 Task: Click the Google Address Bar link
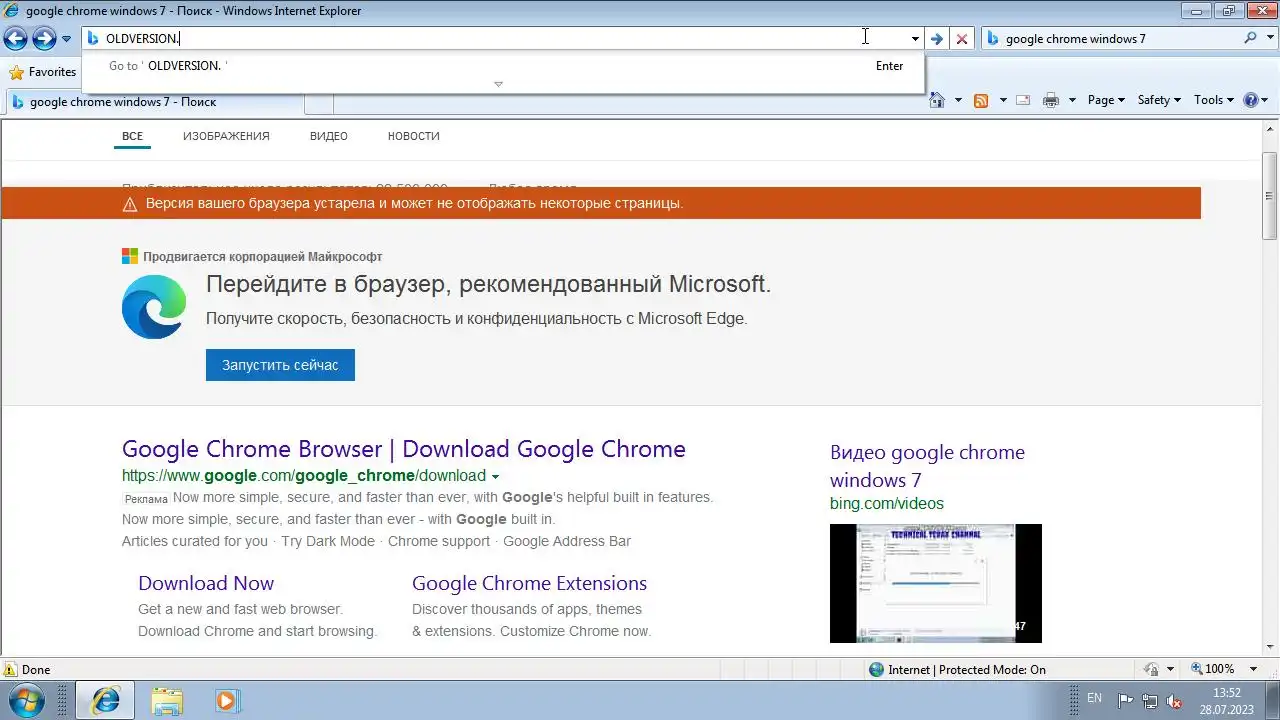pyautogui.click(x=567, y=541)
